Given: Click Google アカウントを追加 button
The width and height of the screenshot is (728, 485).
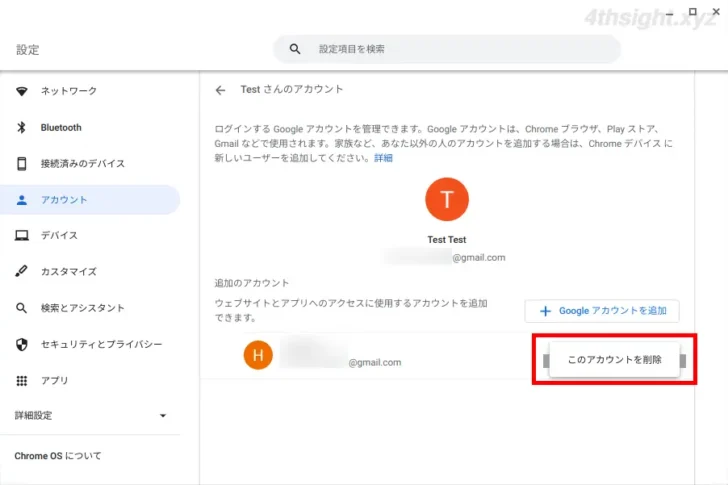Looking at the screenshot, I should pos(602,311).
